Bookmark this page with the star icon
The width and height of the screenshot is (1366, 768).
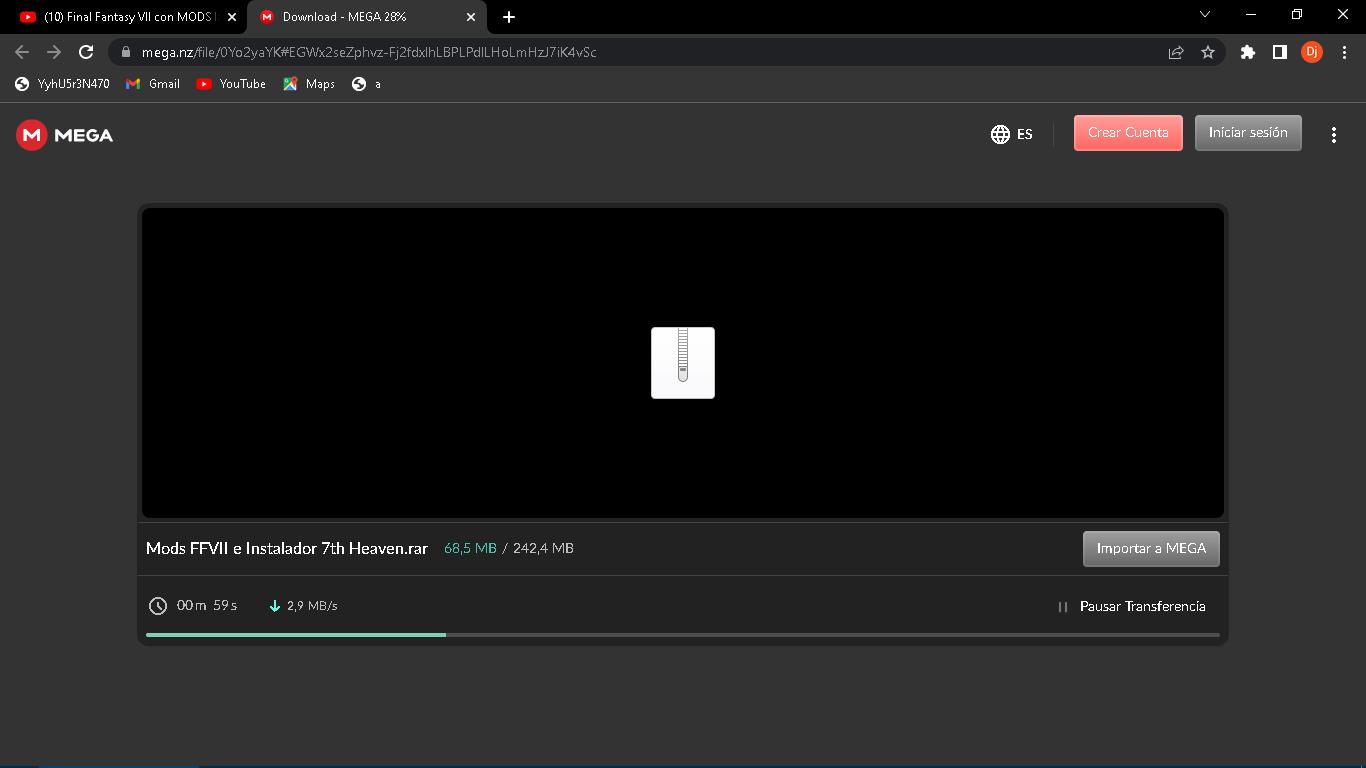click(x=1207, y=52)
